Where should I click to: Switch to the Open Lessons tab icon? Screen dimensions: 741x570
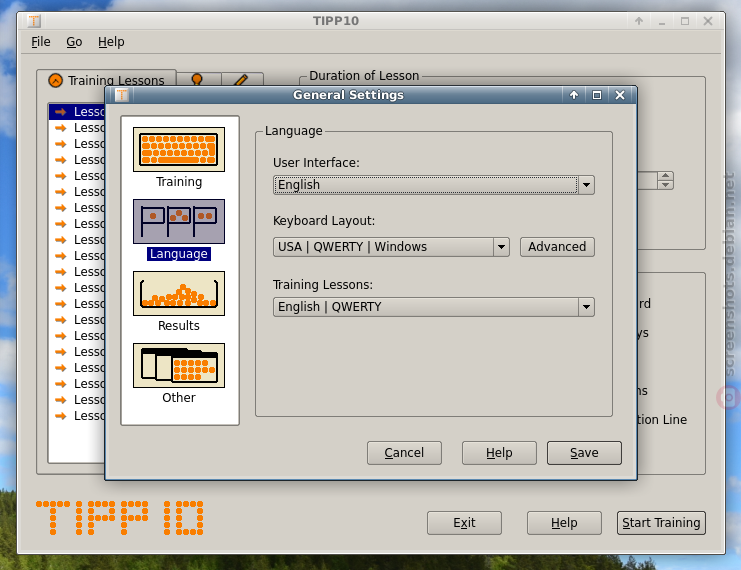click(x=198, y=79)
